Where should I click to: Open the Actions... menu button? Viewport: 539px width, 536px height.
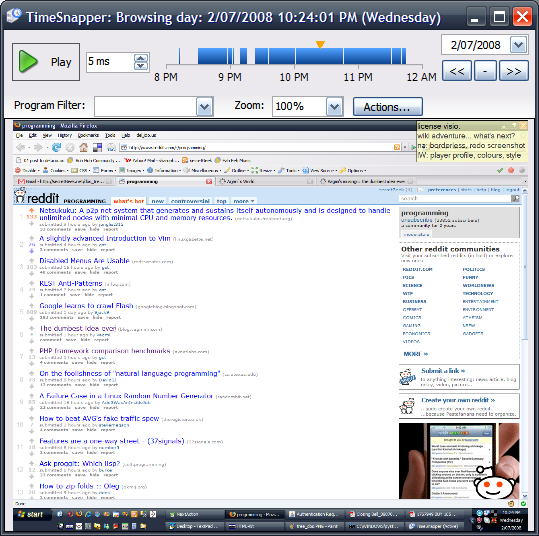[387, 107]
